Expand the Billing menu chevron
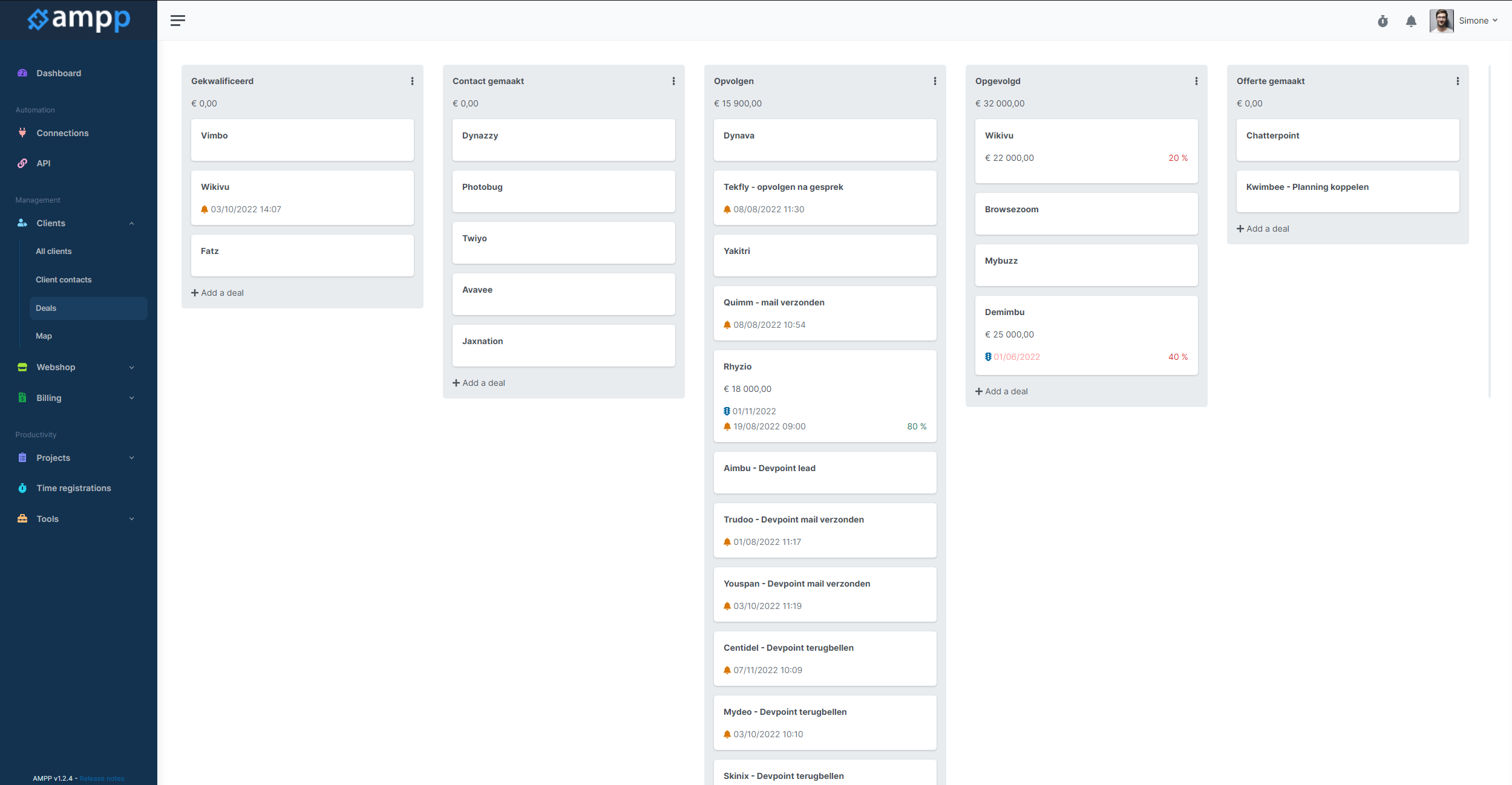This screenshot has width=1512, height=785. point(131,398)
